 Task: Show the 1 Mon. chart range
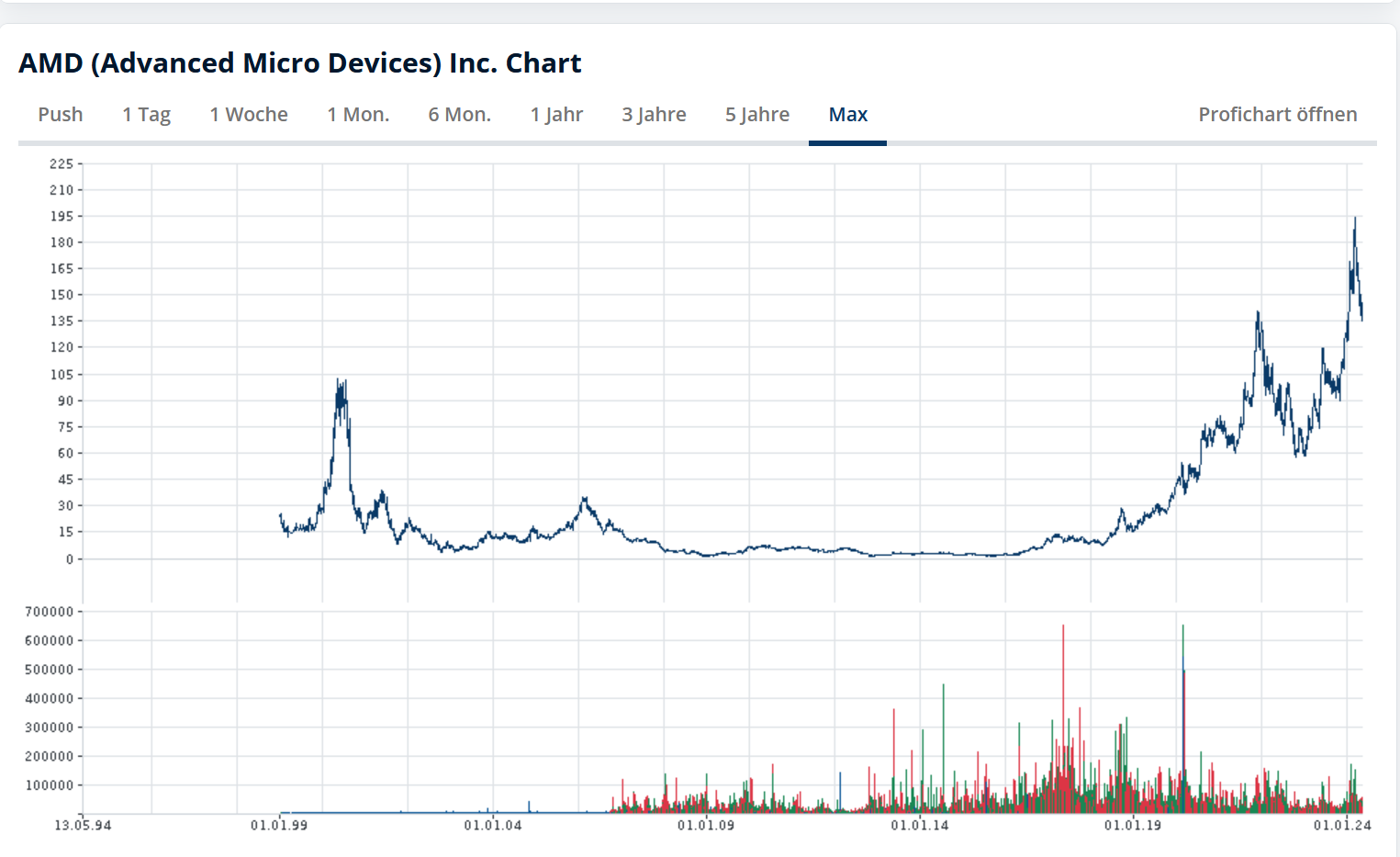(358, 115)
